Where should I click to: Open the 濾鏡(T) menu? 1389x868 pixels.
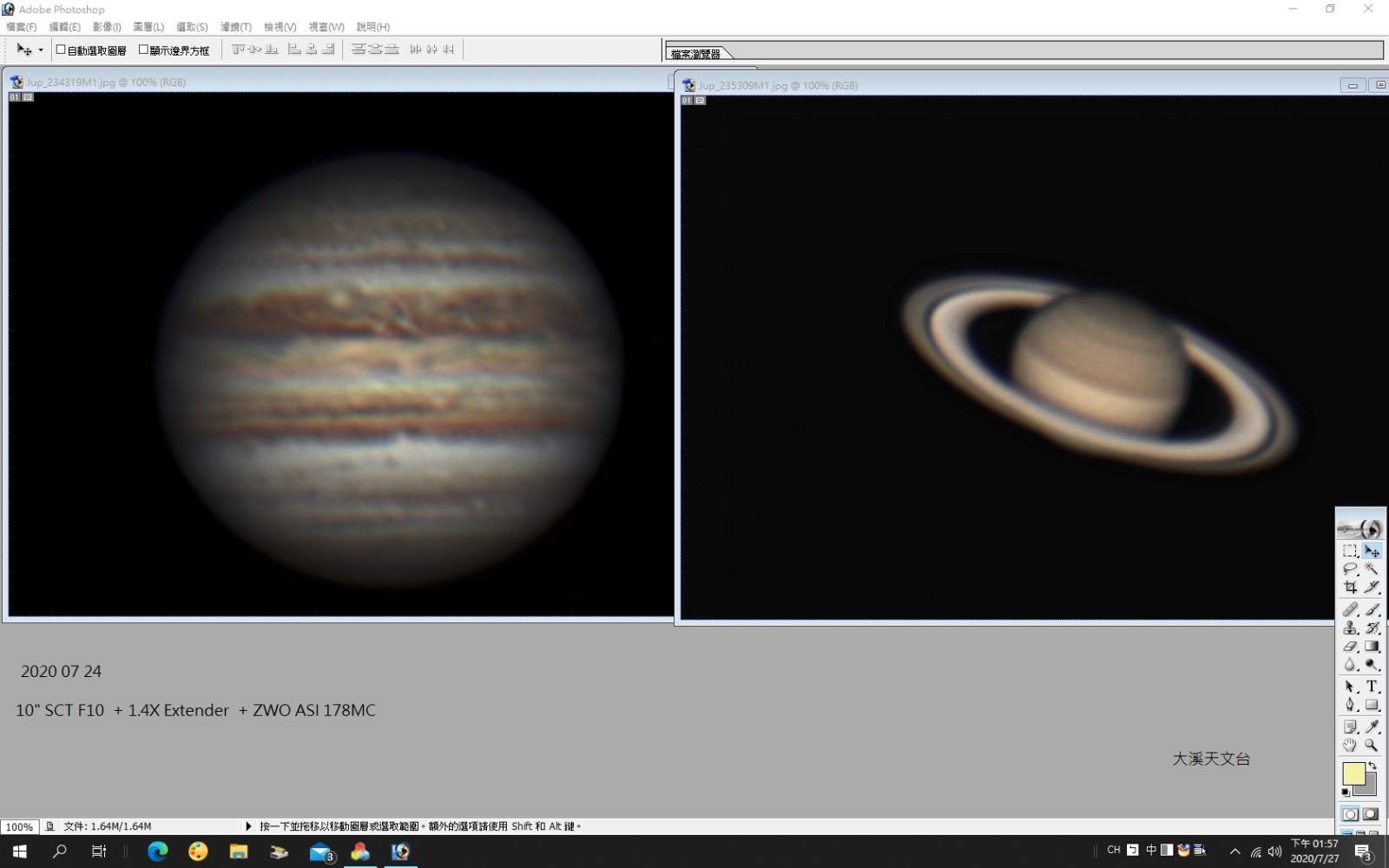235,27
